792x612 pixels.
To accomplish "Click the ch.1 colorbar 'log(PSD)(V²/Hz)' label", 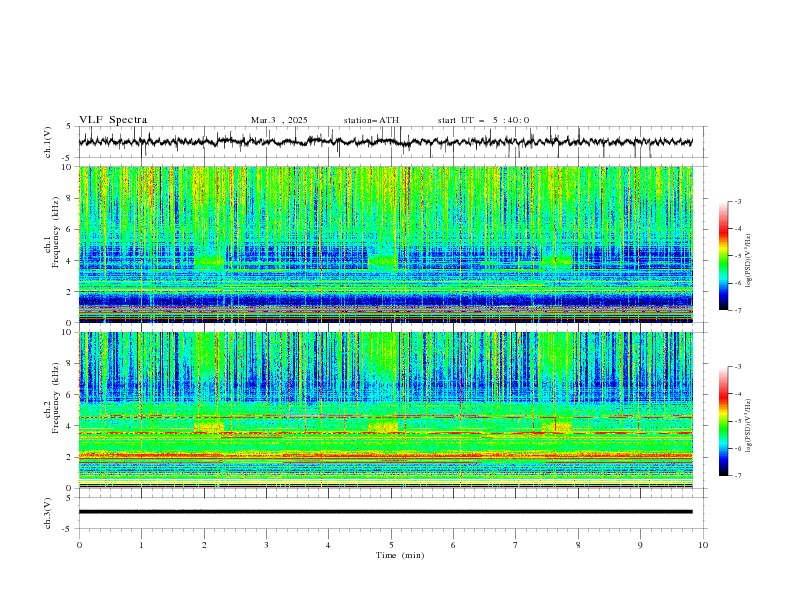I will [x=748, y=261].
